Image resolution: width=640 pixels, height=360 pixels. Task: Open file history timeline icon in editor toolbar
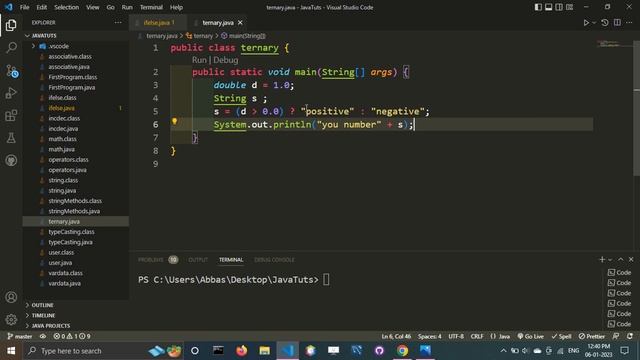pos(605,23)
